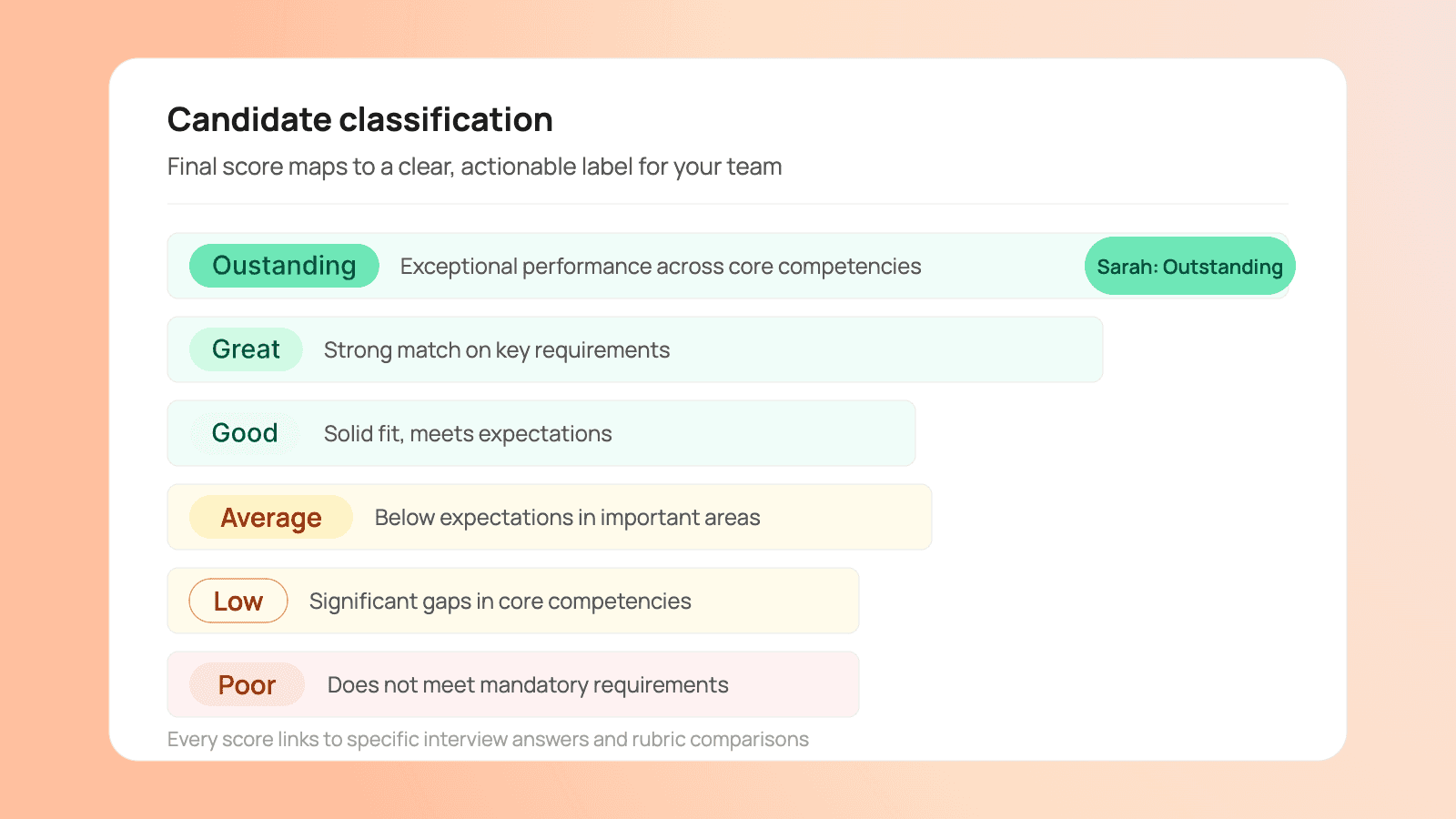Select the Low label pill
The width and height of the screenshot is (1456, 819).
tap(238, 601)
